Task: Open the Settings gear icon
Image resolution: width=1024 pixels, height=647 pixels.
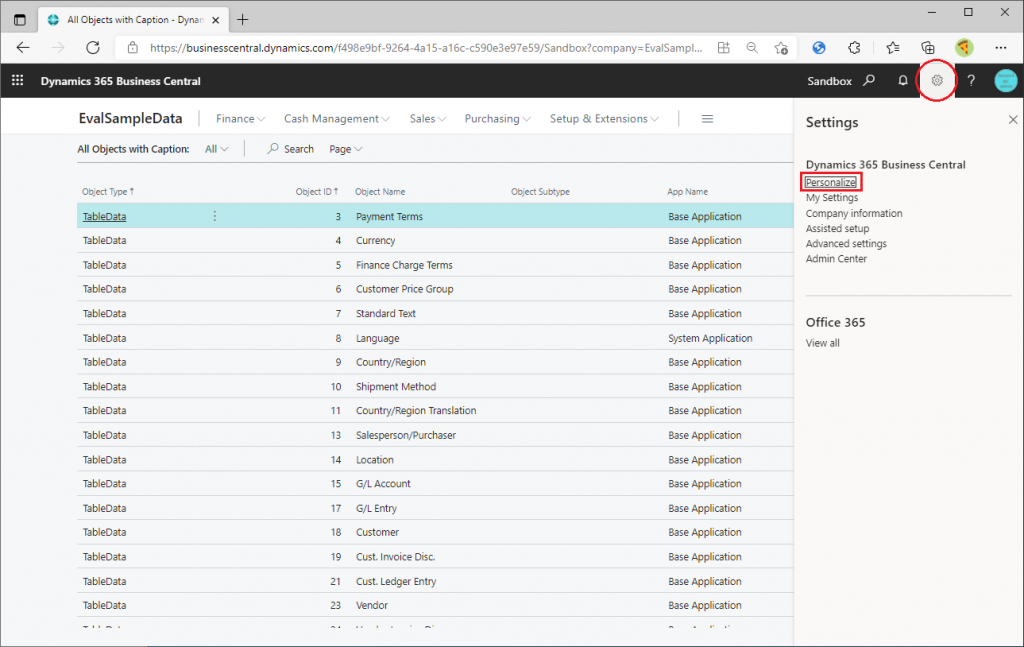Action: pos(937,80)
